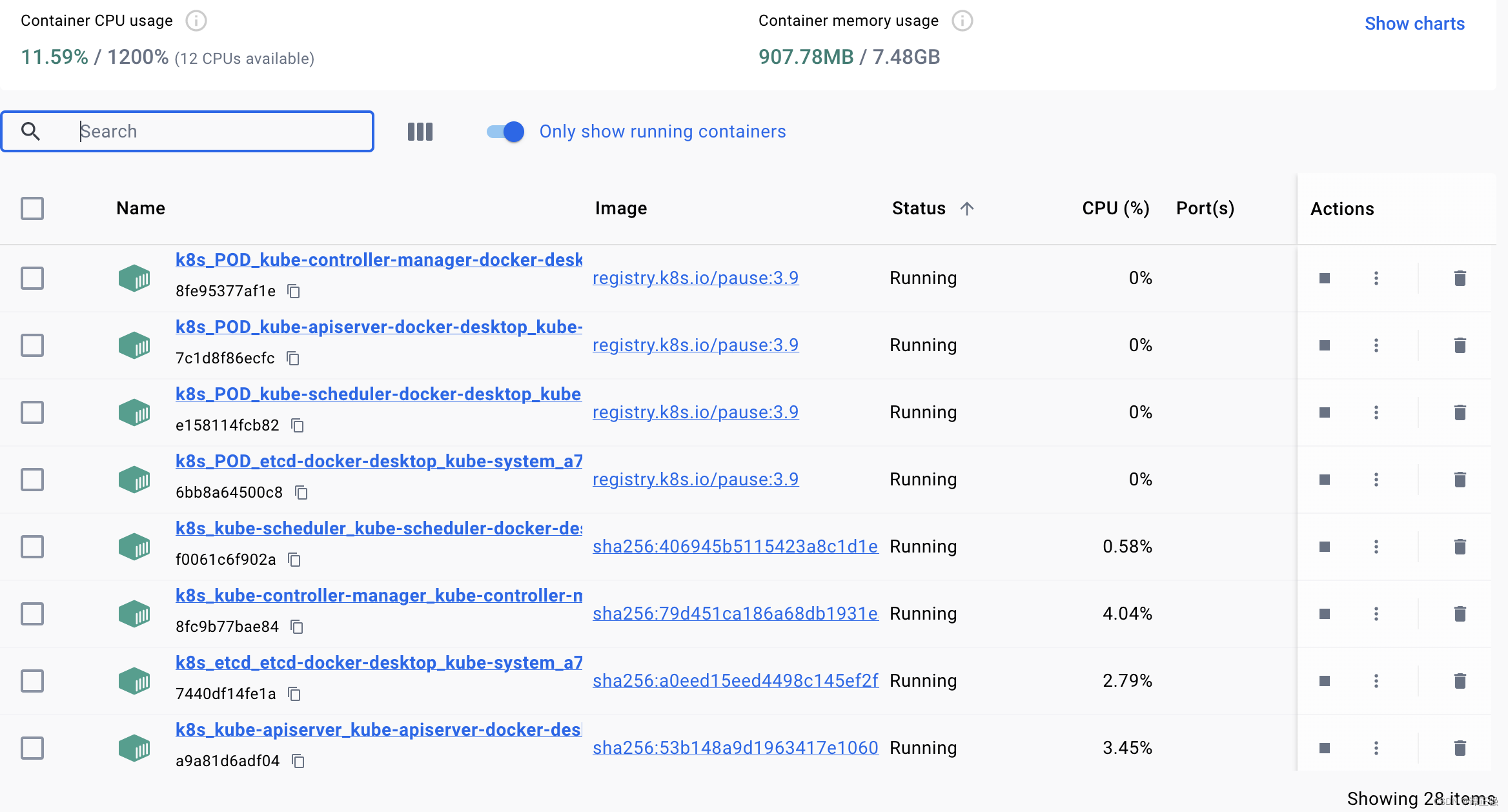Stop the e158114fcb82 container
This screenshot has width=1508, height=812.
point(1325,412)
